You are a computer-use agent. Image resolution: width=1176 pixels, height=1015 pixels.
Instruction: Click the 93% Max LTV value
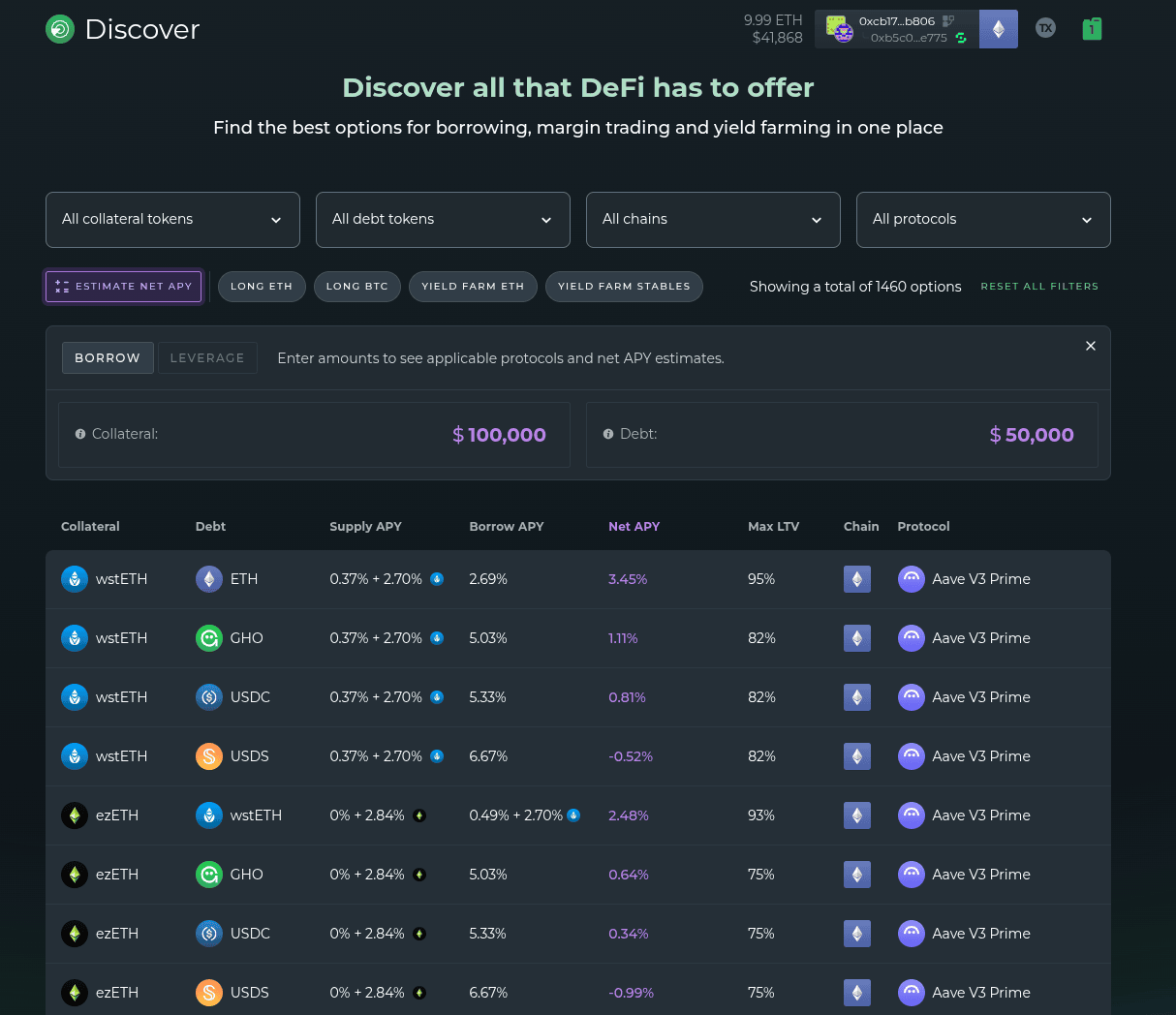pyautogui.click(x=761, y=815)
